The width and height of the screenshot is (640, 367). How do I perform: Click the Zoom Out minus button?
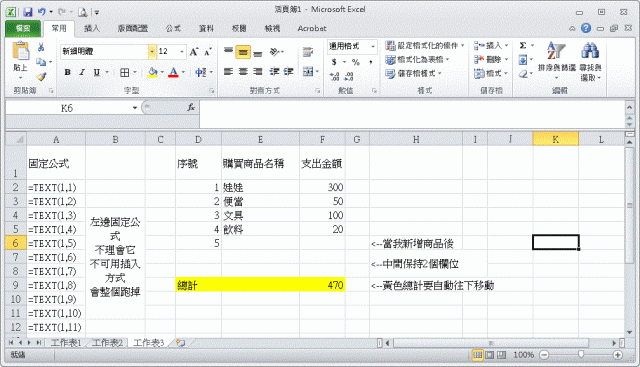(x=544, y=355)
